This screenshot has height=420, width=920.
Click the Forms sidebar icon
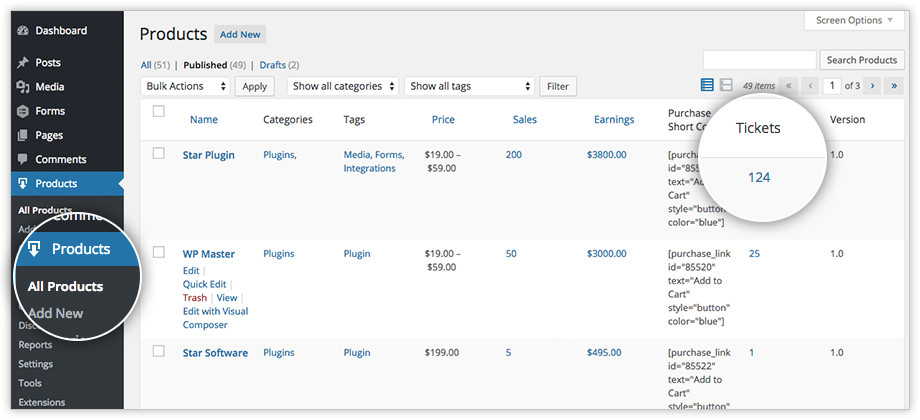click(x=23, y=111)
